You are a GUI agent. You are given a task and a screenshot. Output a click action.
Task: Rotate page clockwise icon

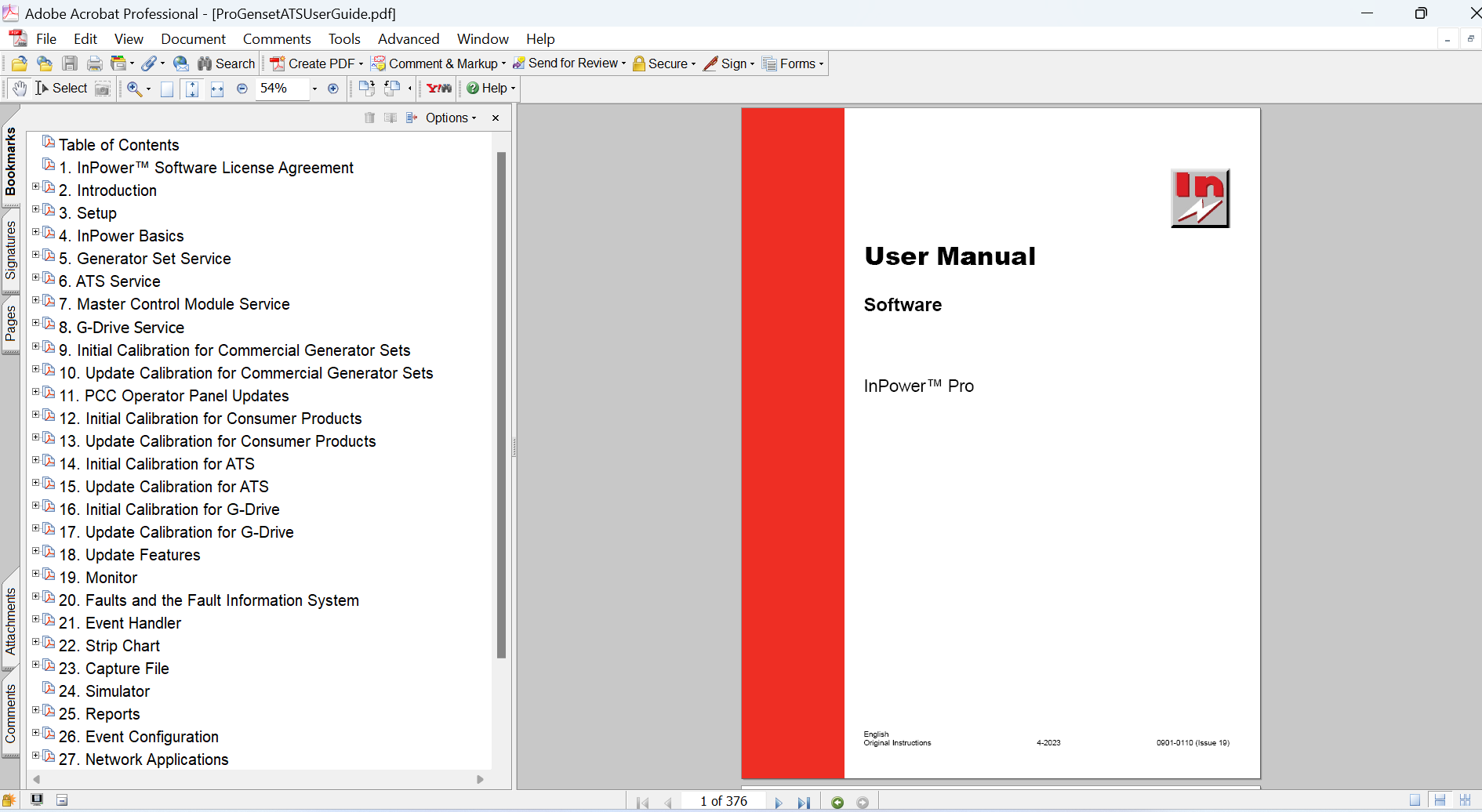tap(366, 89)
